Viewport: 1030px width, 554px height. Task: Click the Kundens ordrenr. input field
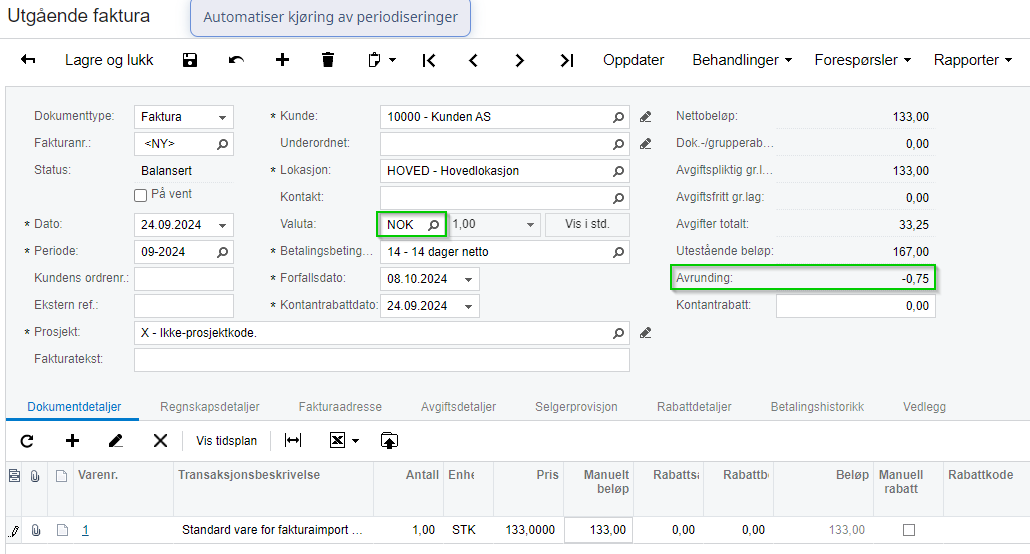pyautogui.click(x=184, y=279)
